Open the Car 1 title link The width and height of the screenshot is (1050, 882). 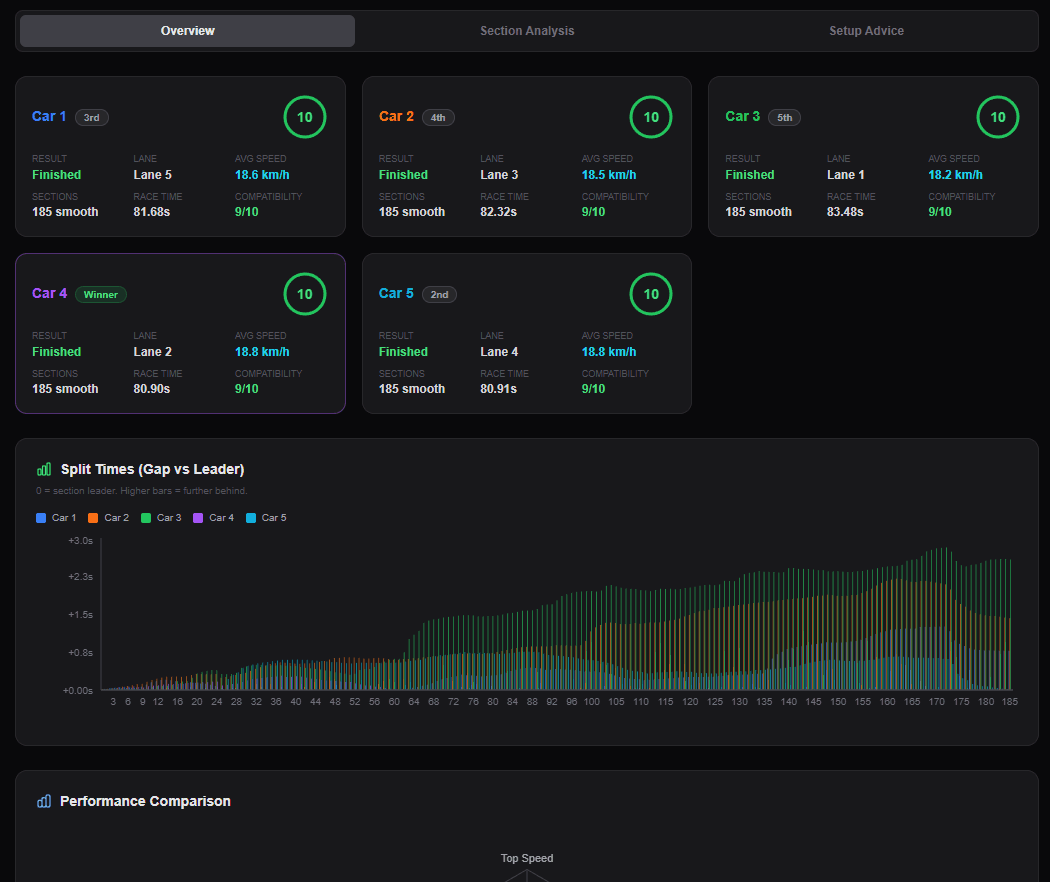coord(49,117)
